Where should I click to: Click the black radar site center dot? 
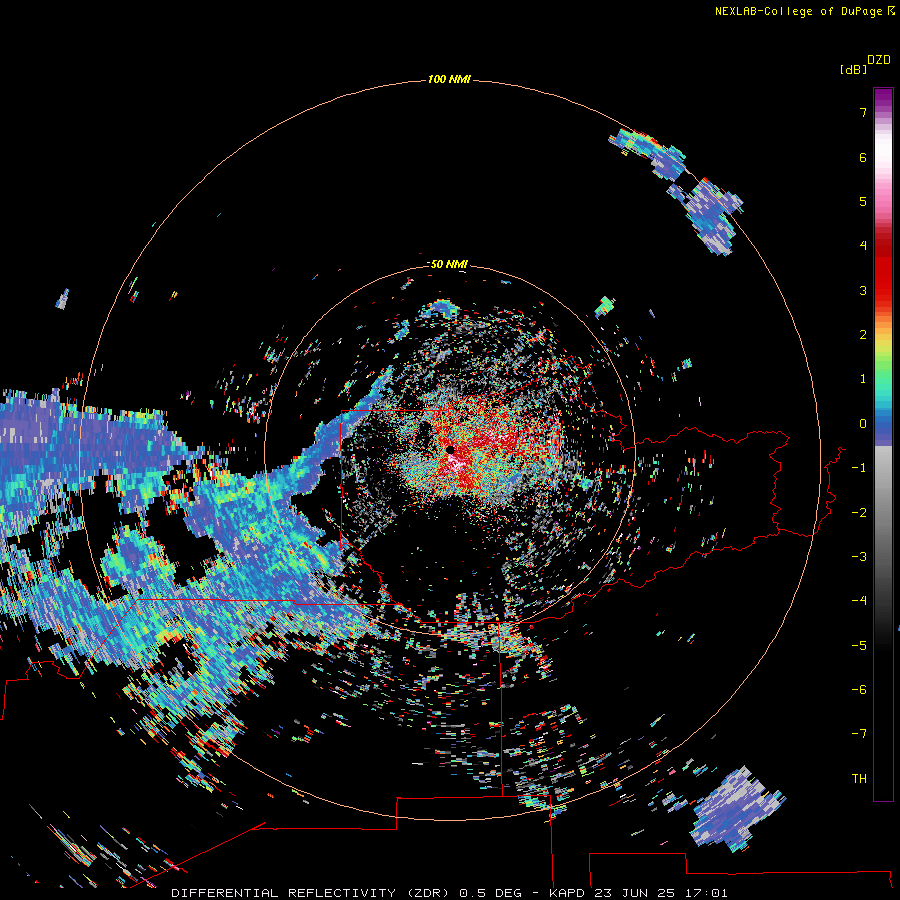pyautogui.click(x=450, y=450)
